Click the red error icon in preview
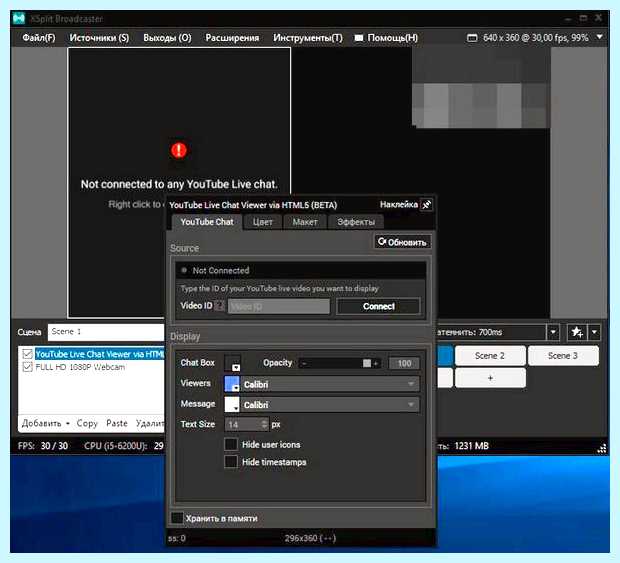The width and height of the screenshot is (620, 563). coord(179,150)
